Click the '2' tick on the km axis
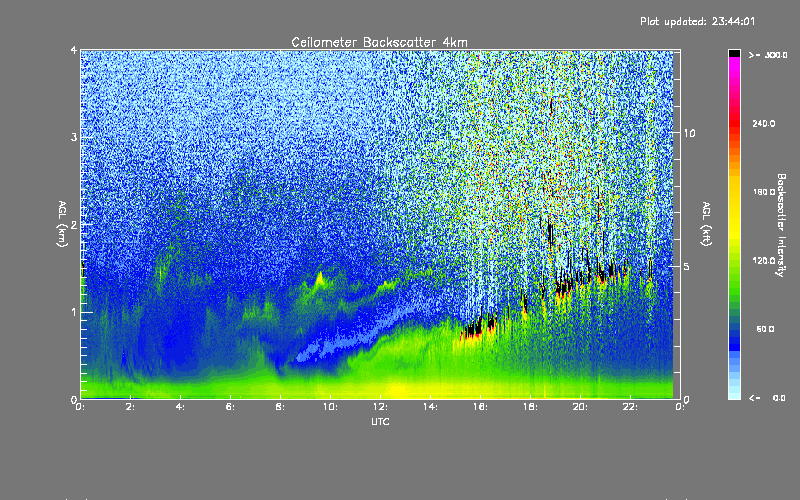The image size is (800, 500). coord(74,224)
